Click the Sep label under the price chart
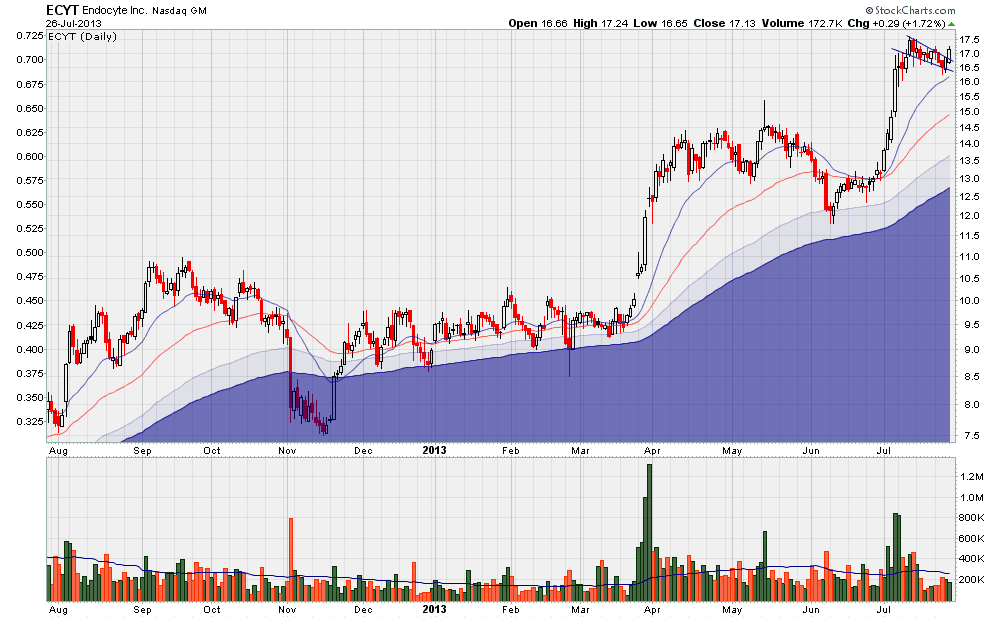The image size is (1000, 618). [143, 451]
